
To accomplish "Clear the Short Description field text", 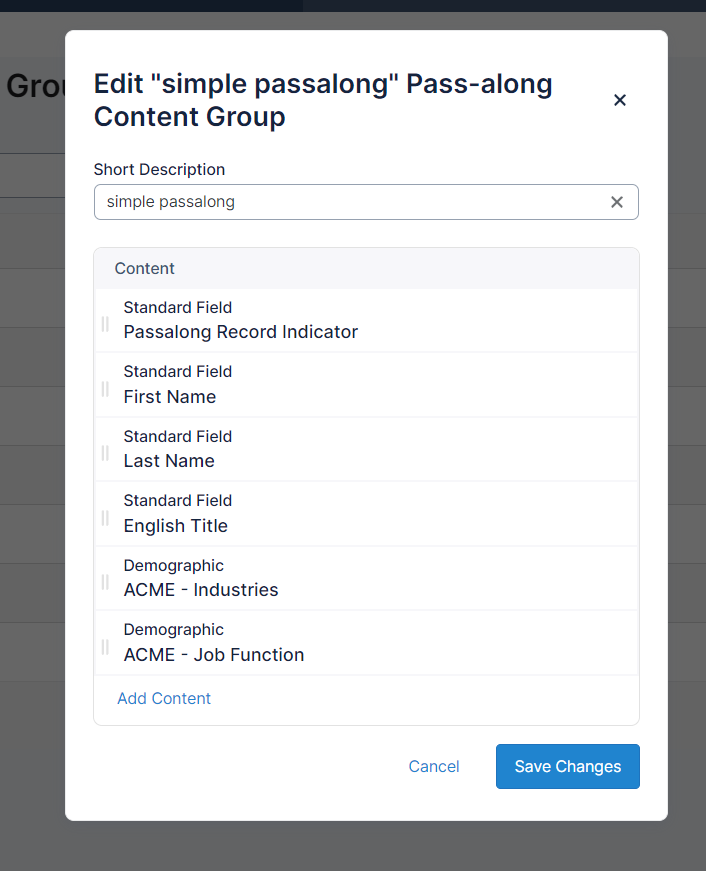I will [x=617, y=202].
